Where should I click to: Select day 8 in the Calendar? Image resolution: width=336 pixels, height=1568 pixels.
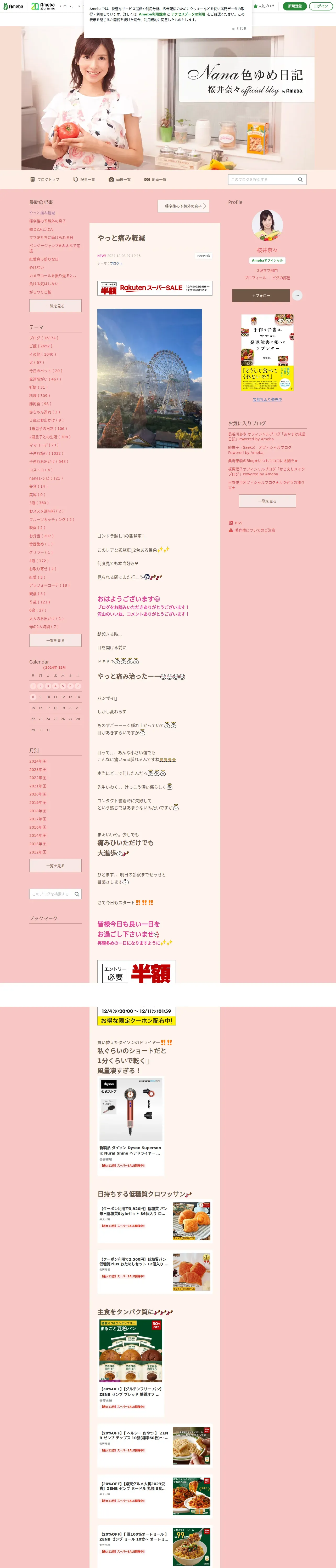[x=33, y=697]
